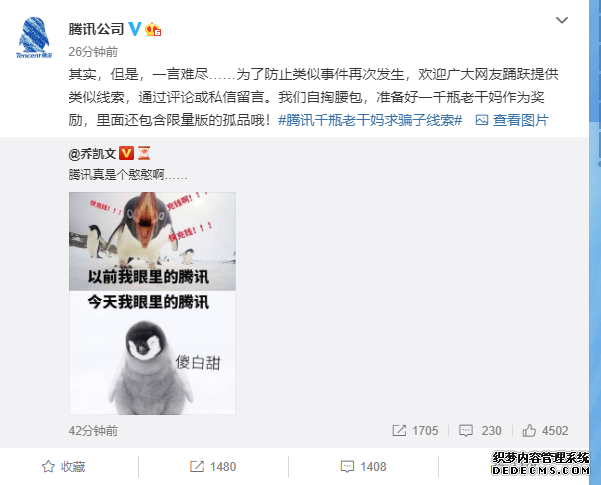This screenshot has width=601, height=485.
Task: Open the 腾讯公司 account name link
Action: click(96, 29)
